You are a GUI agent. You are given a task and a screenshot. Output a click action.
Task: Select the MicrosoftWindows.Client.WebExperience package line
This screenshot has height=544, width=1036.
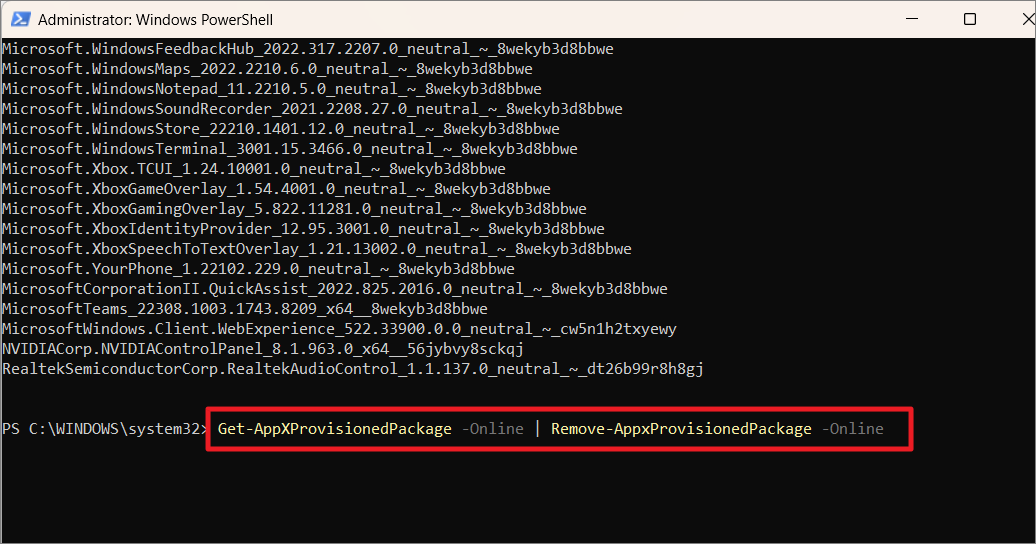coord(340,329)
